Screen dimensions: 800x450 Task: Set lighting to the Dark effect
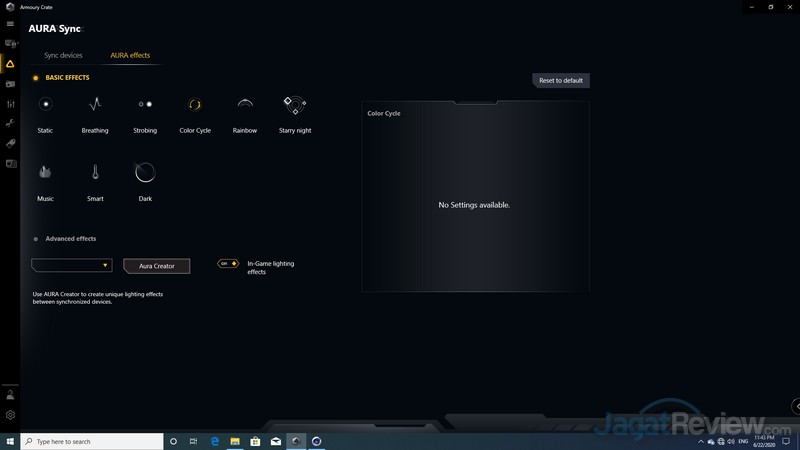tap(145, 172)
